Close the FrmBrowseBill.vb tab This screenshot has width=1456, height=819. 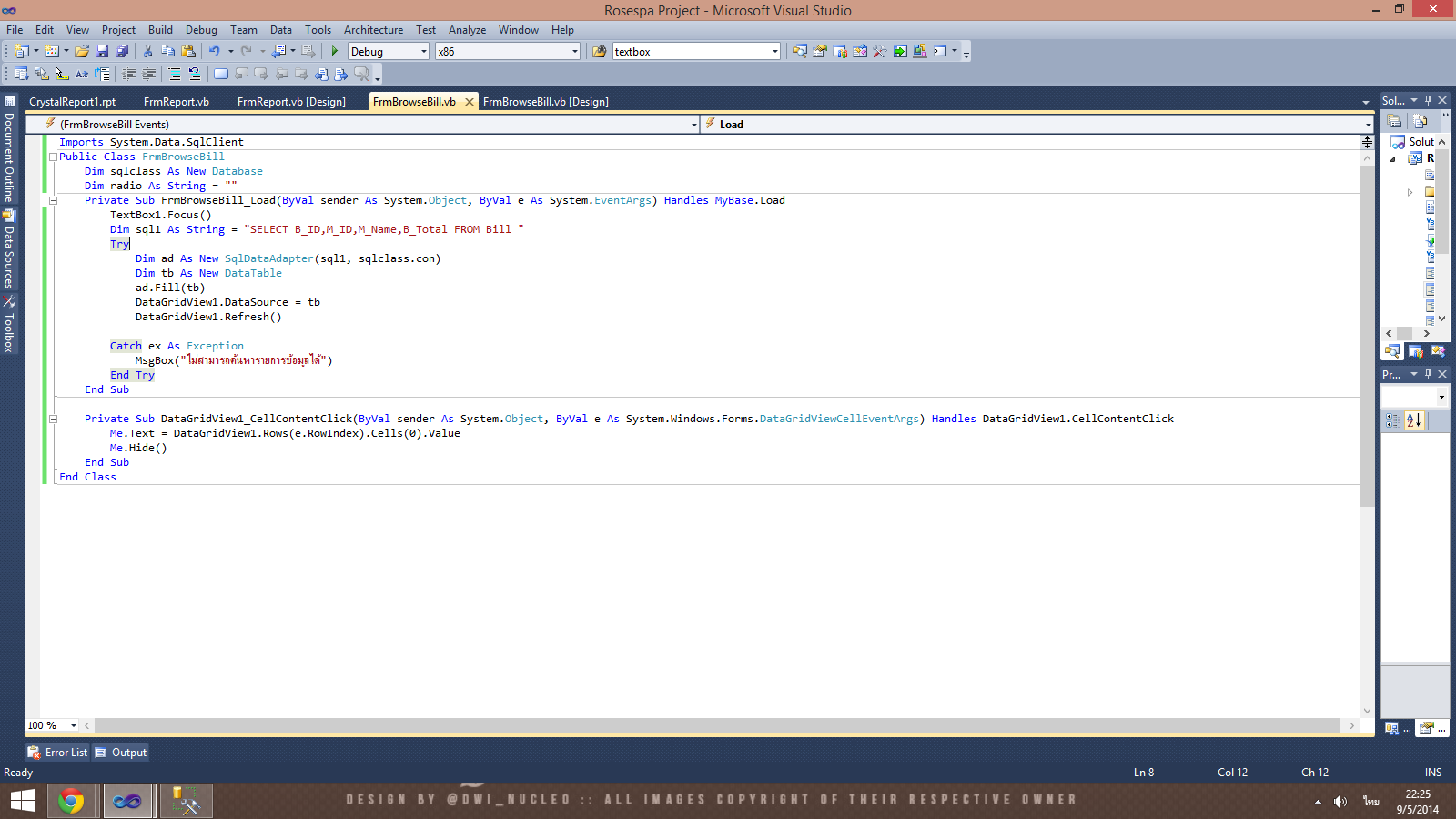point(470,102)
